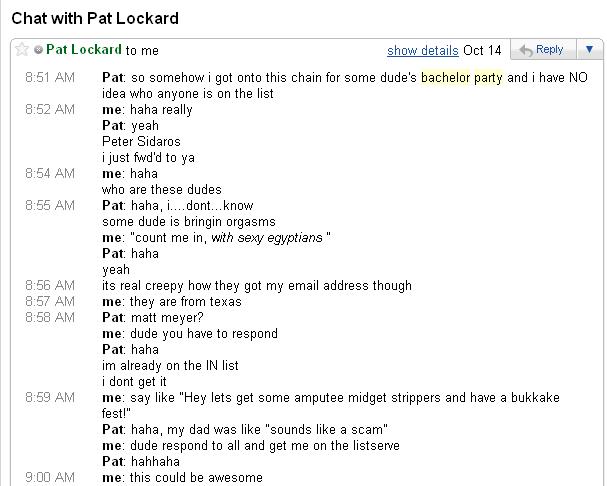Image resolution: width=607 pixels, height=486 pixels.
Task: Click the highlighted word party
Action: coord(489,78)
